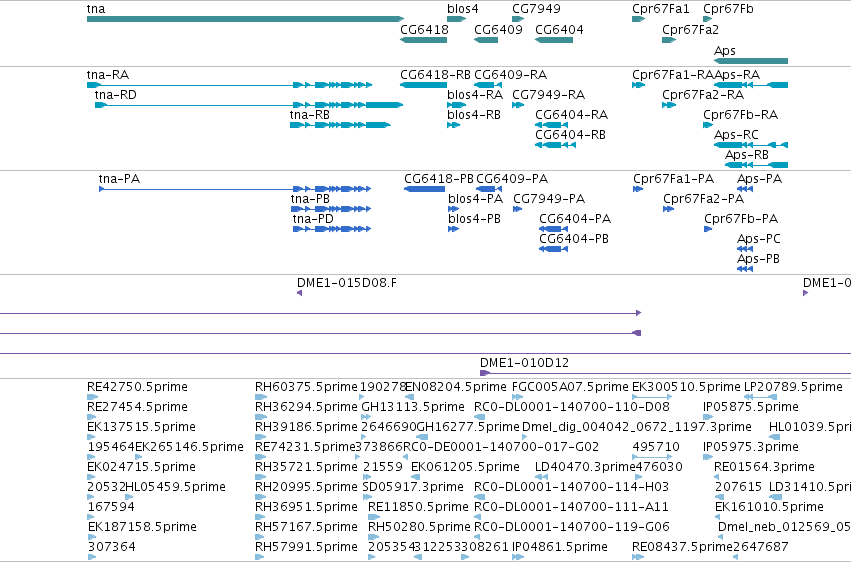Click the Cpr67Fa2 gene glyph
This screenshot has width=851, height=562.
669,40
